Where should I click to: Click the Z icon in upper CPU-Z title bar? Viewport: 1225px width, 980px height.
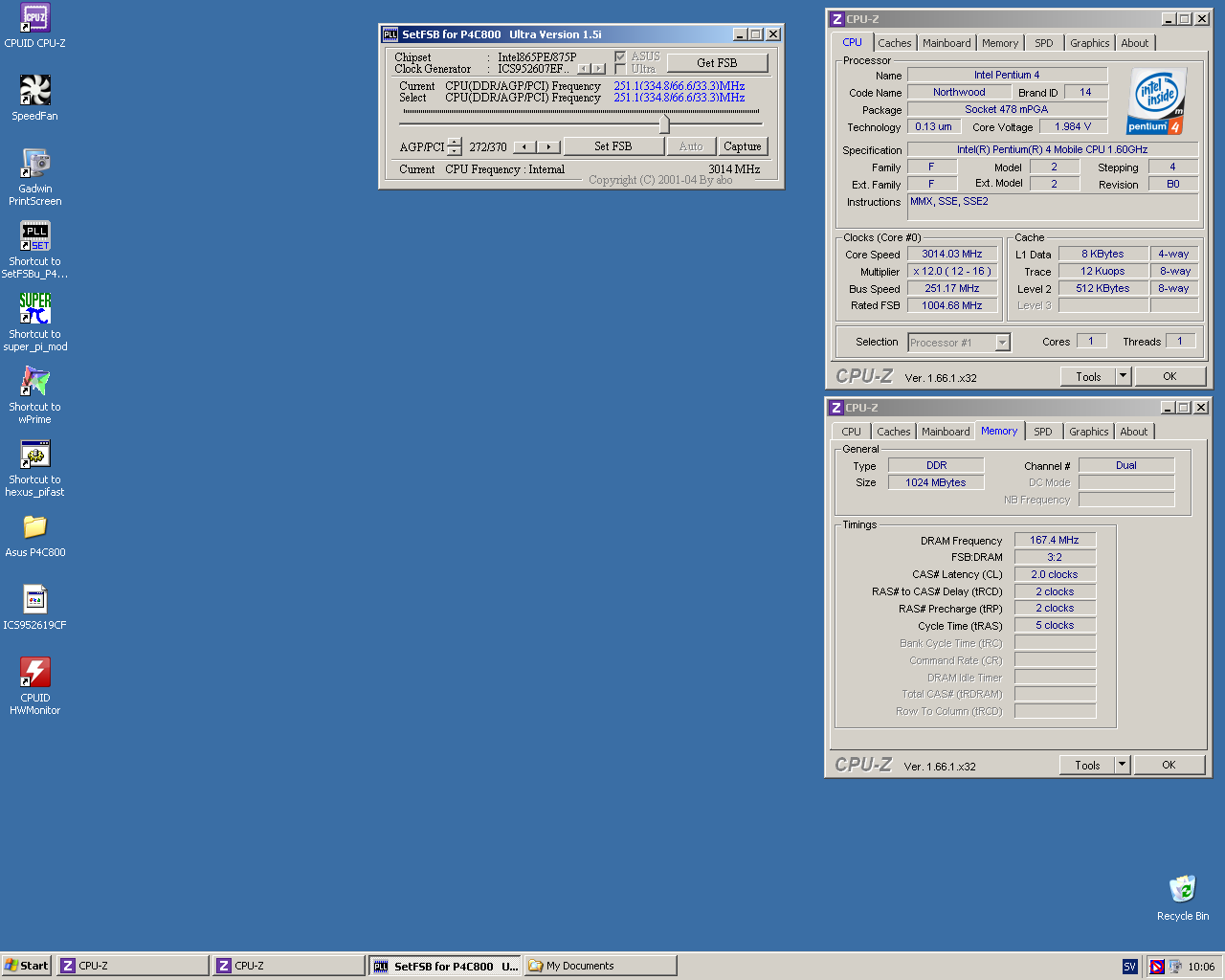[836, 19]
